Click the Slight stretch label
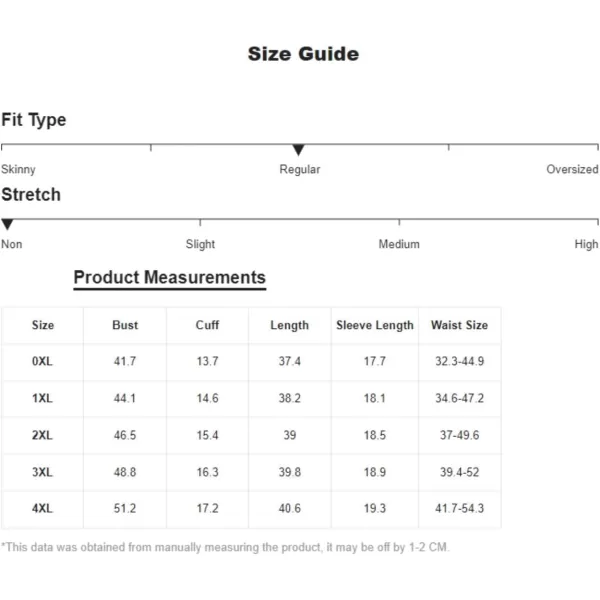 pyautogui.click(x=200, y=244)
